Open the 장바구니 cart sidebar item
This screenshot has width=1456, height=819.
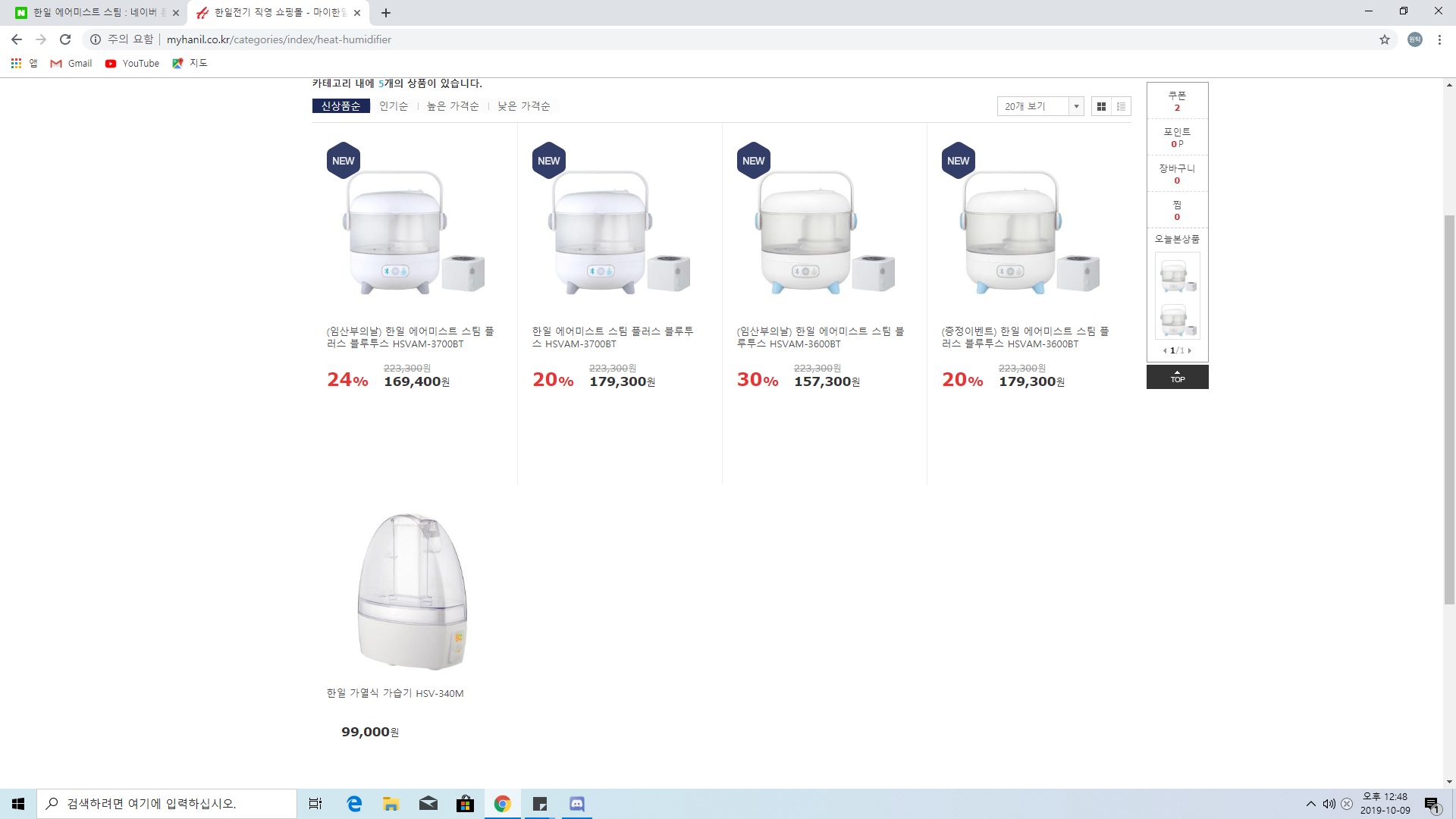pyautogui.click(x=1177, y=174)
